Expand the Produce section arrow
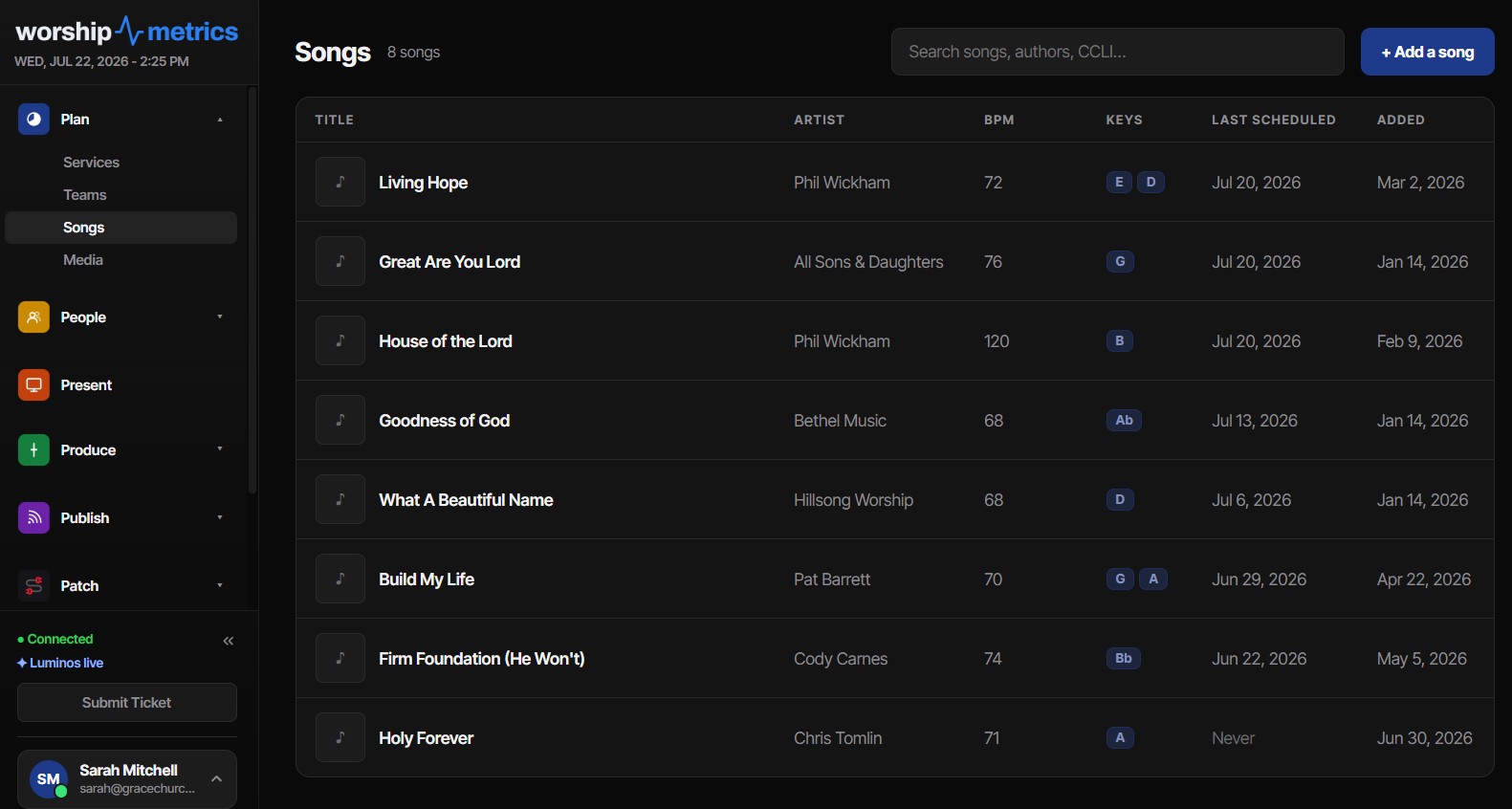This screenshot has width=1512, height=809. coord(220,448)
